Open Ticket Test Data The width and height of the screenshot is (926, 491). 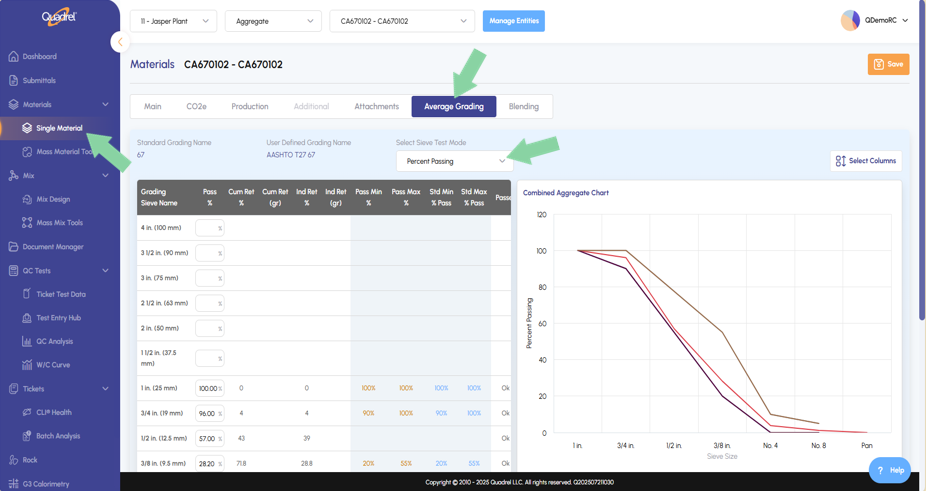(x=60, y=294)
